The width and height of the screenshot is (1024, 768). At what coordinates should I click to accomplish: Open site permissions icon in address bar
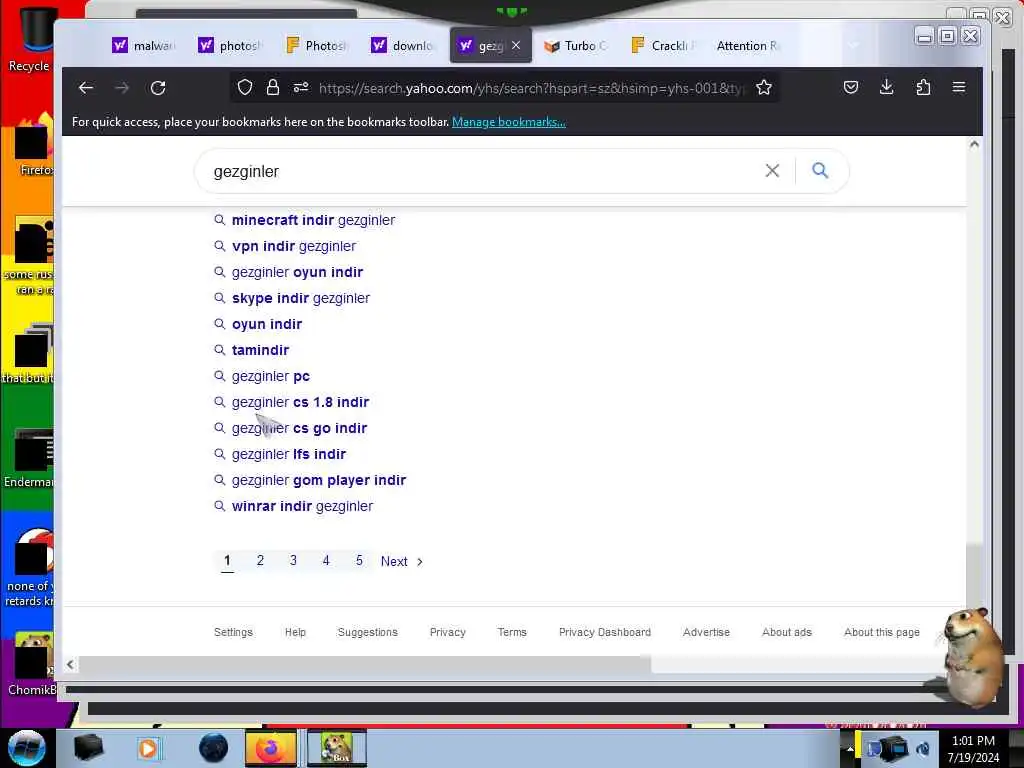tap(300, 88)
